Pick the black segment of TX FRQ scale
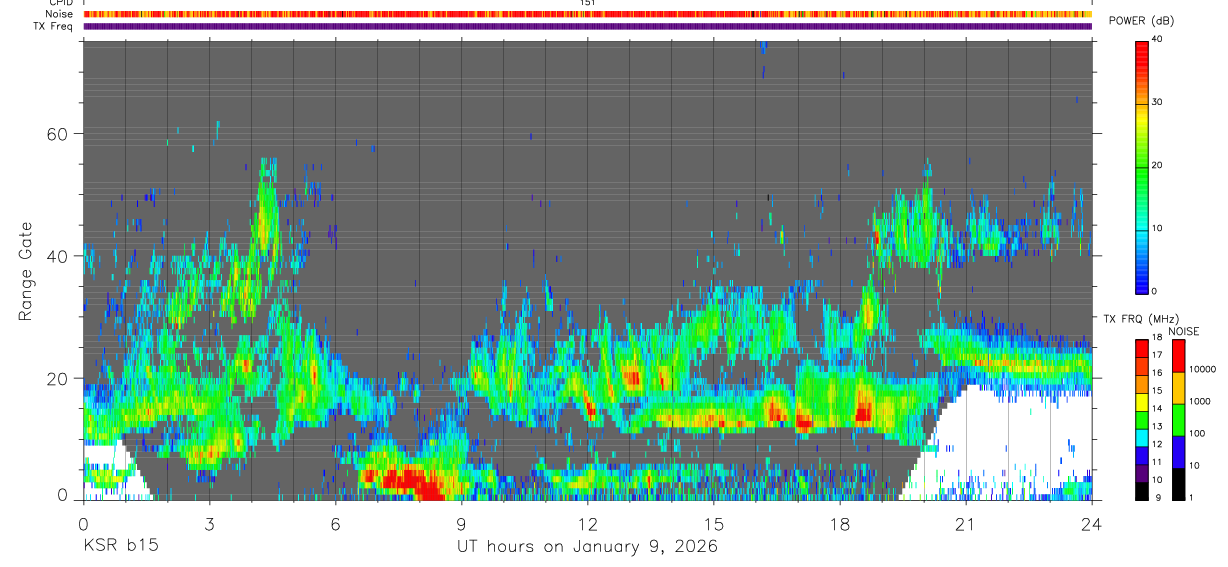Screen dimensions: 1228x567 1142,491
